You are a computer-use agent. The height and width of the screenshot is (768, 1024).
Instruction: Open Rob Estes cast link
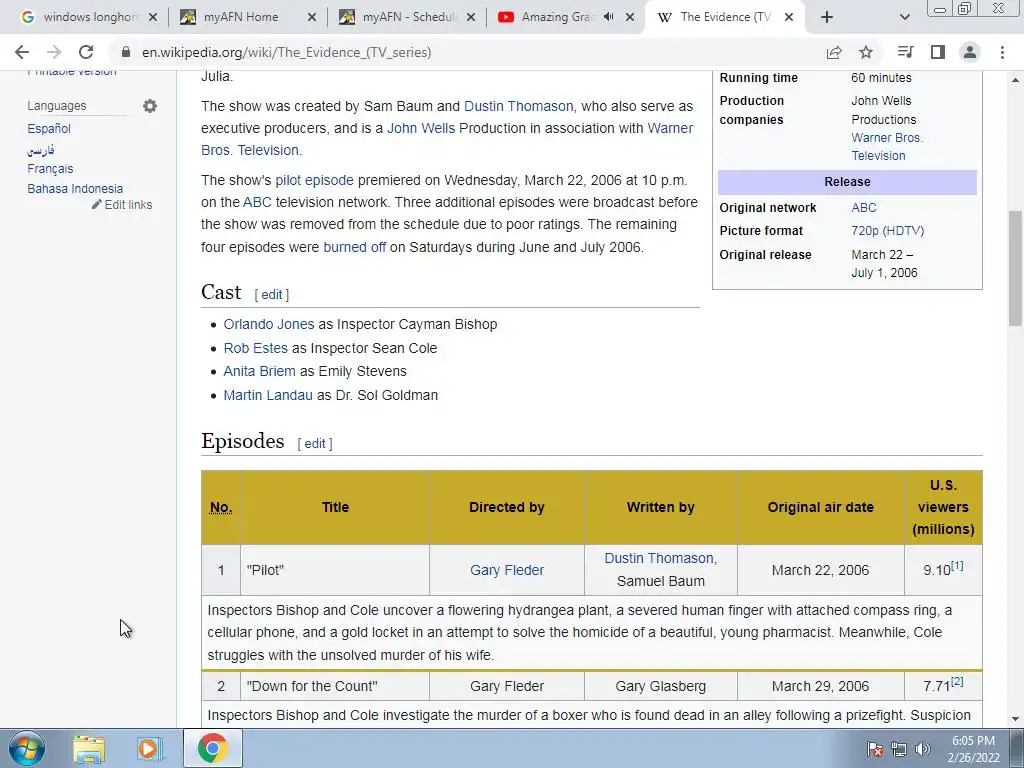(255, 348)
